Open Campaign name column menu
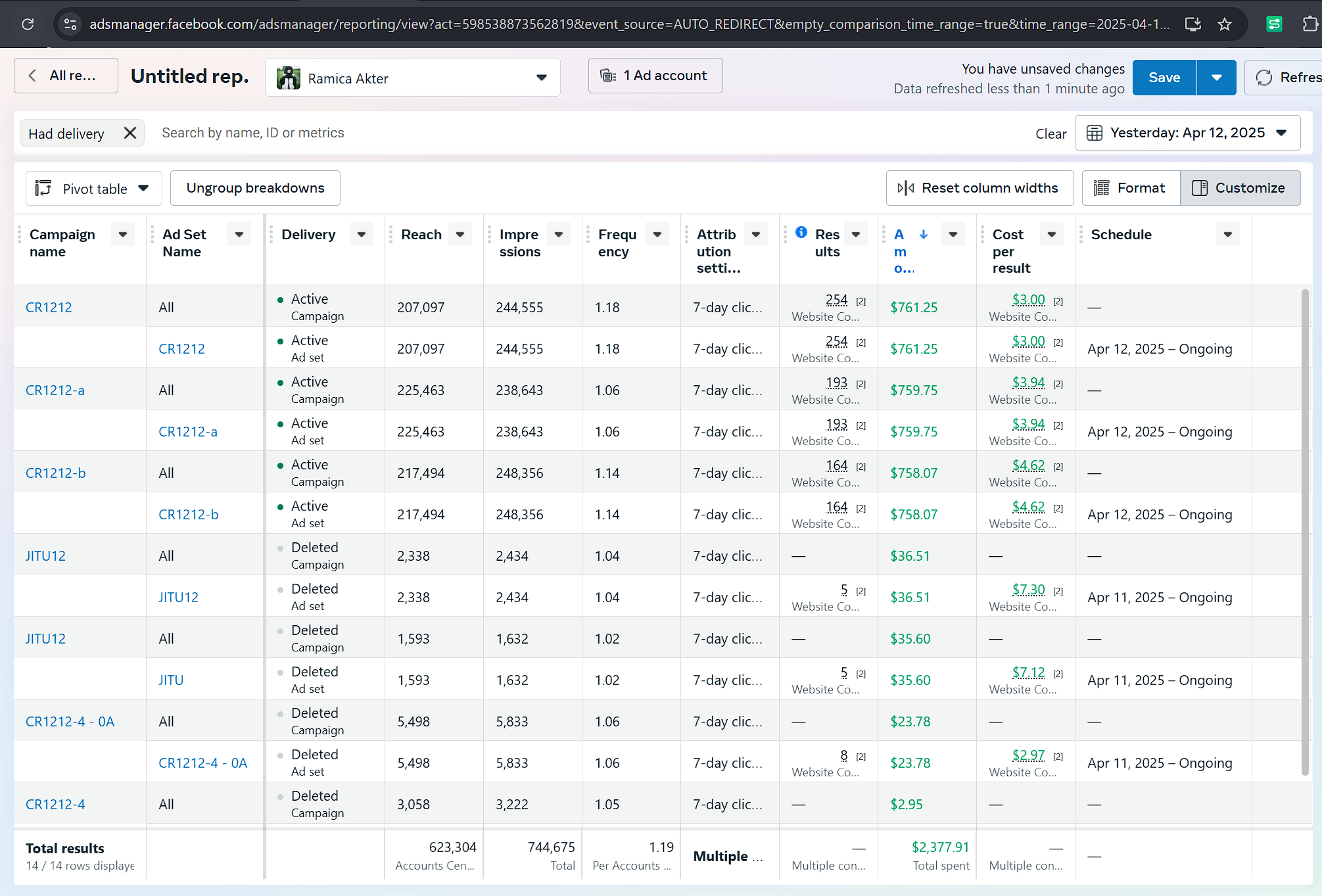The image size is (1322, 896). (123, 235)
